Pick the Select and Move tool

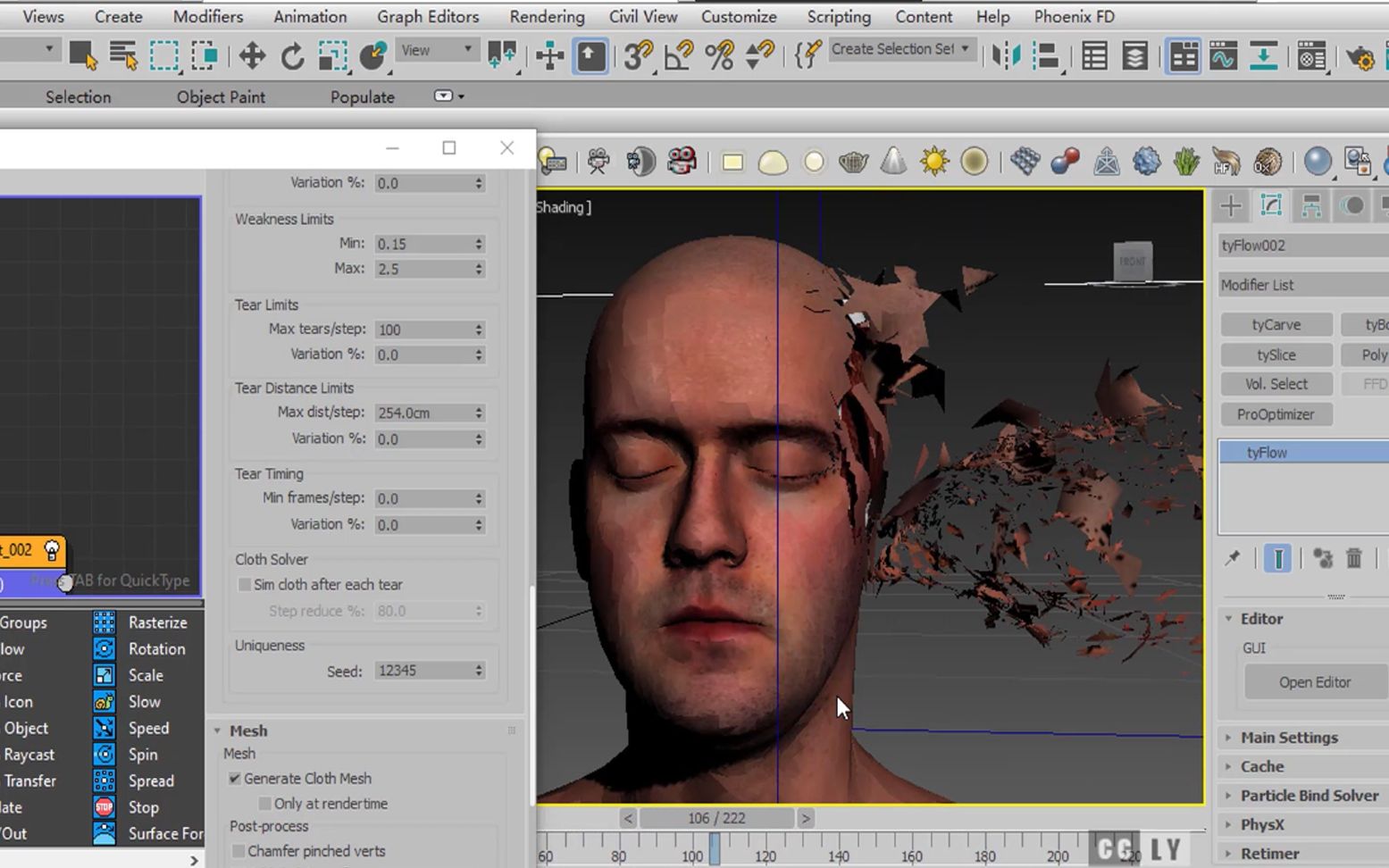251,54
